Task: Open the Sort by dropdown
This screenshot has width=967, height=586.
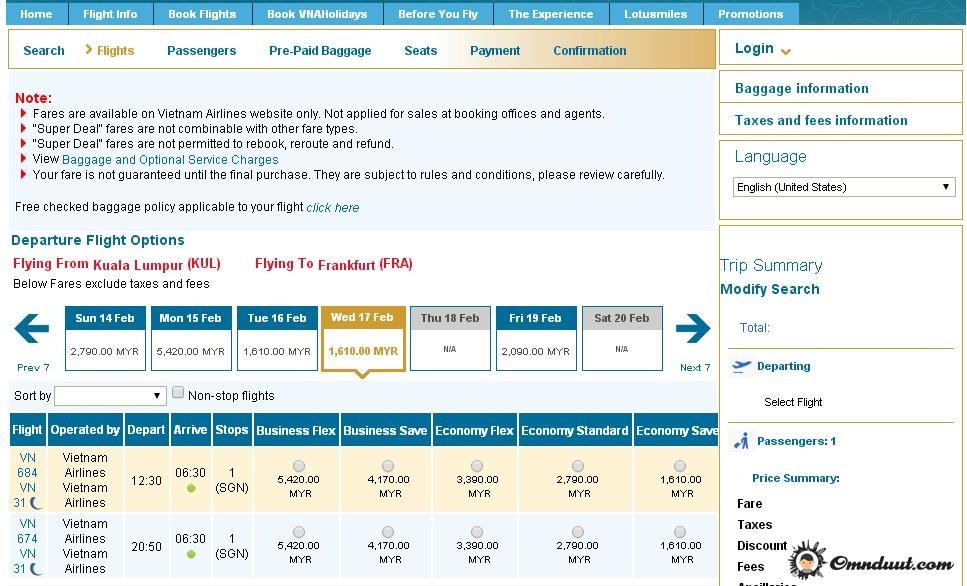Action: coord(110,396)
